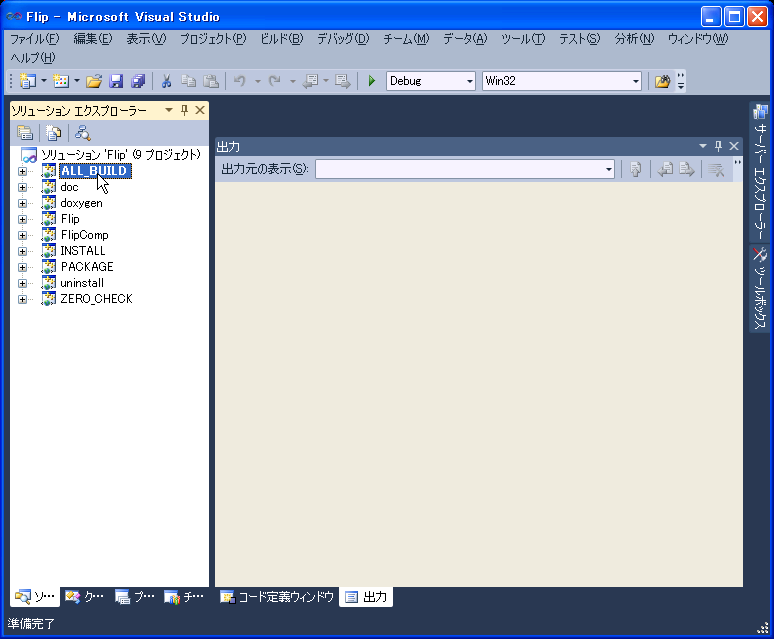This screenshot has width=774, height=639.
Task: Expand the FlipComp project node
Action: point(22,235)
